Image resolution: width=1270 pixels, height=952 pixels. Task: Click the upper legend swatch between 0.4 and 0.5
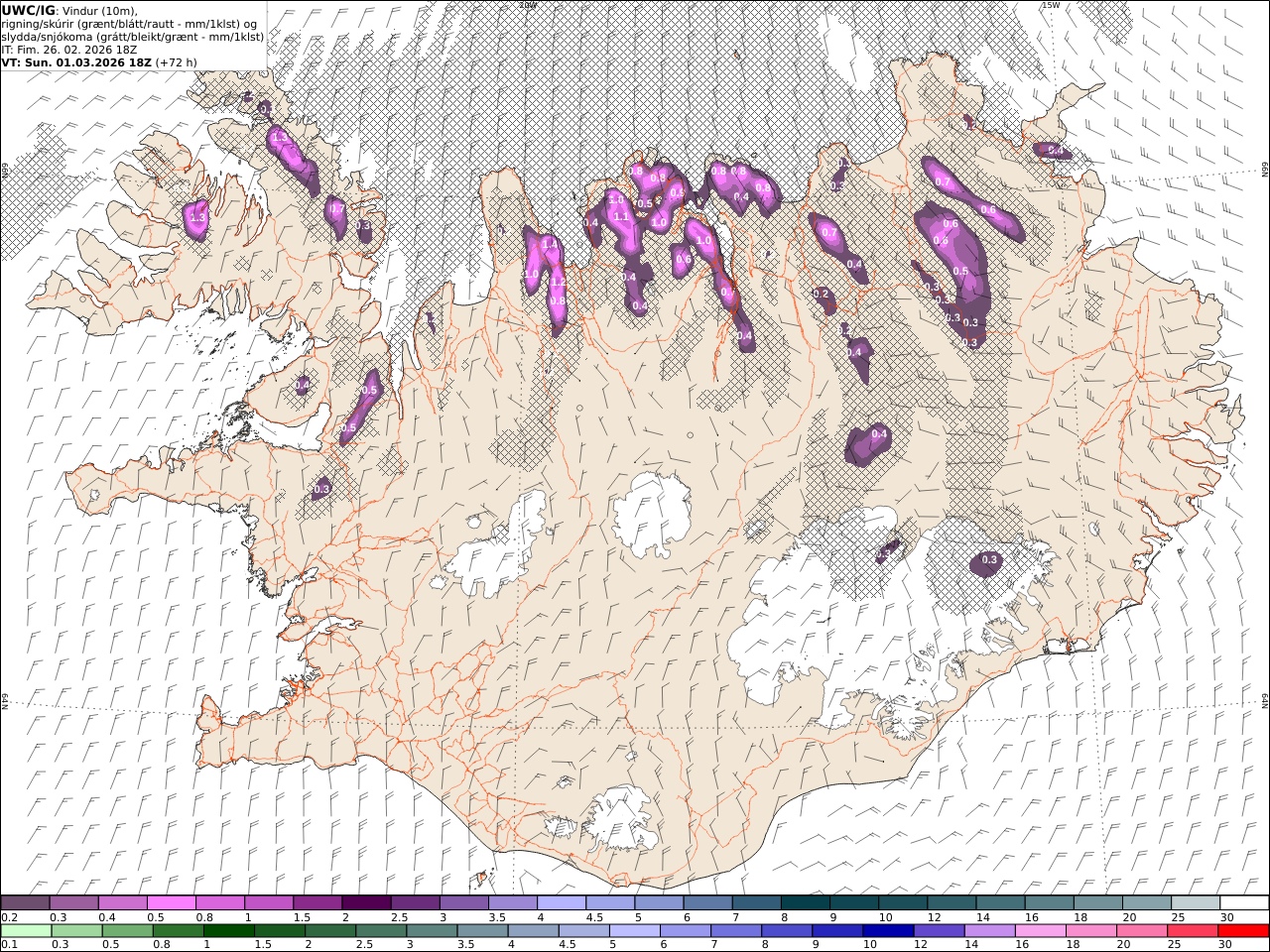(123, 902)
